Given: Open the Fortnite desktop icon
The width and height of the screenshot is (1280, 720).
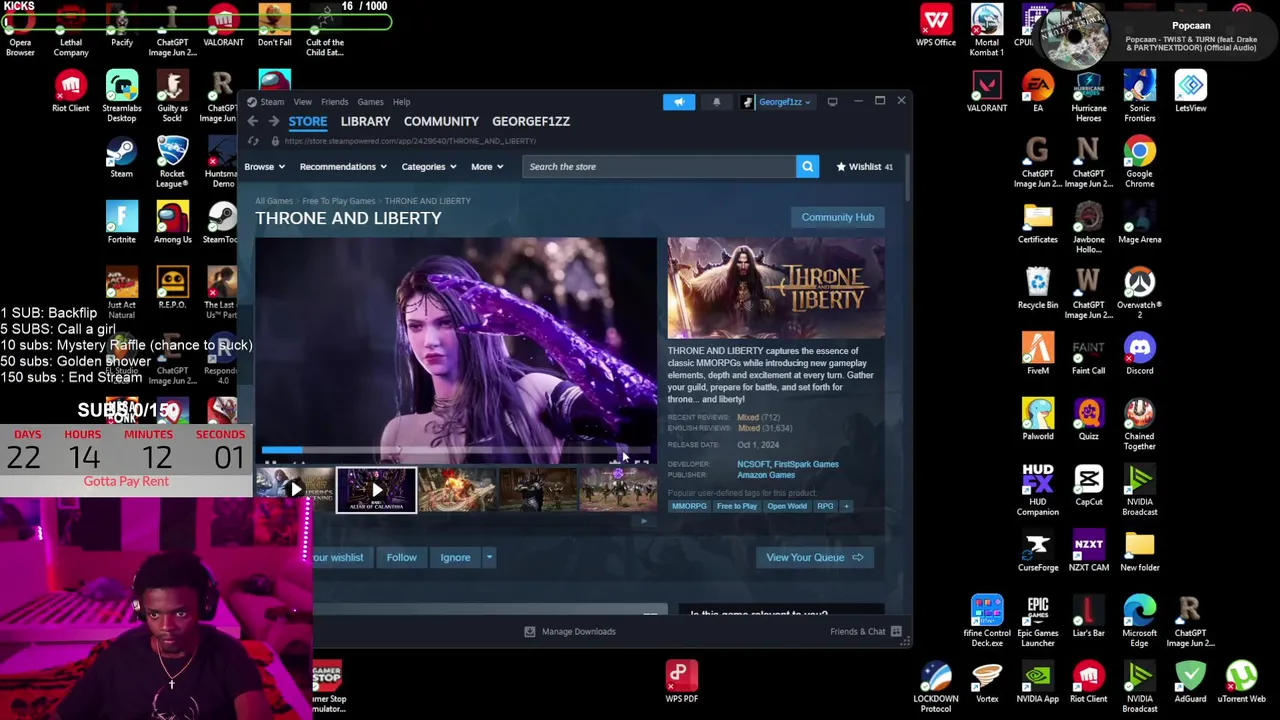Looking at the screenshot, I should click(121, 222).
